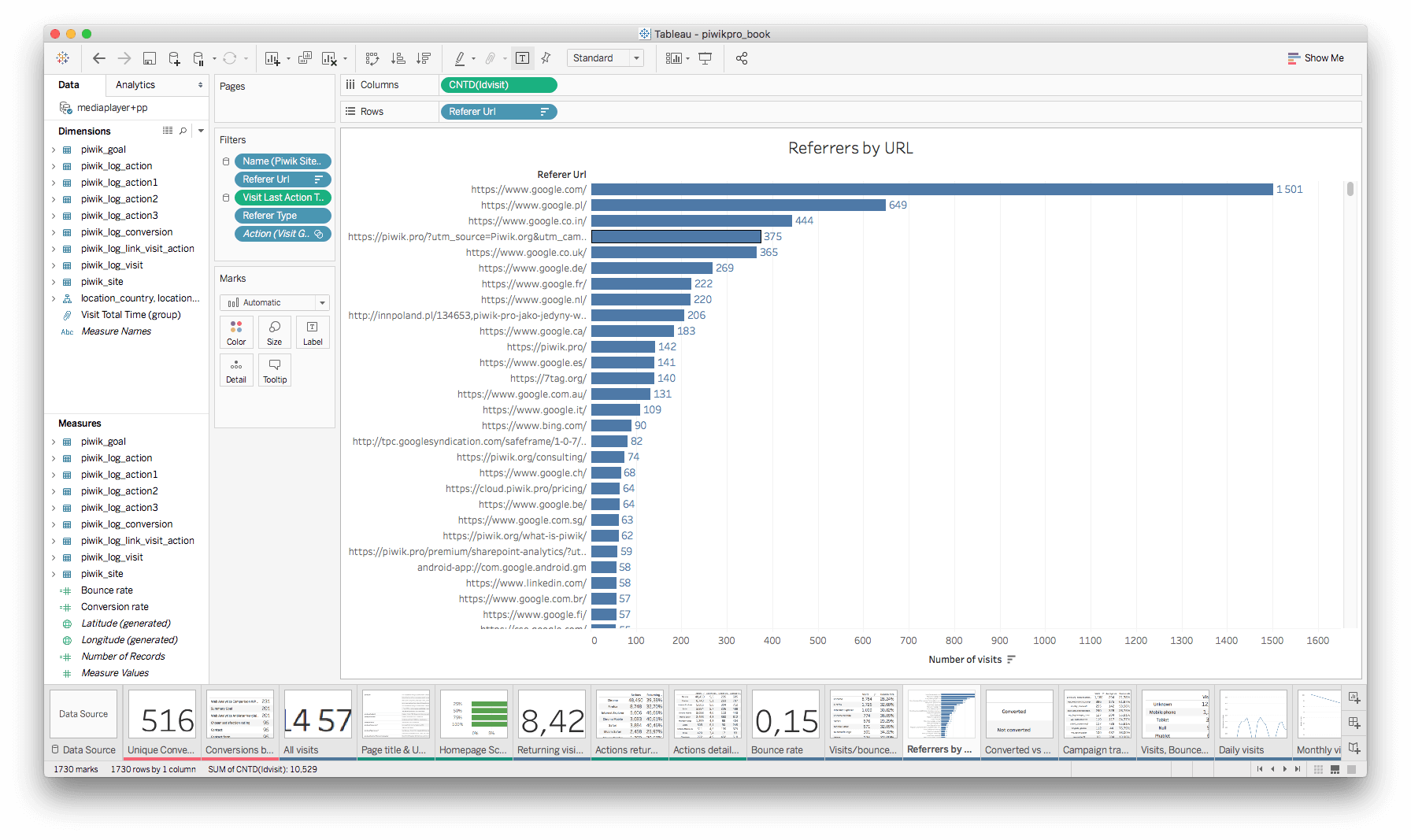Screen dimensions: 1411x840
Task: Click the New Story icon
Action: tap(1354, 748)
